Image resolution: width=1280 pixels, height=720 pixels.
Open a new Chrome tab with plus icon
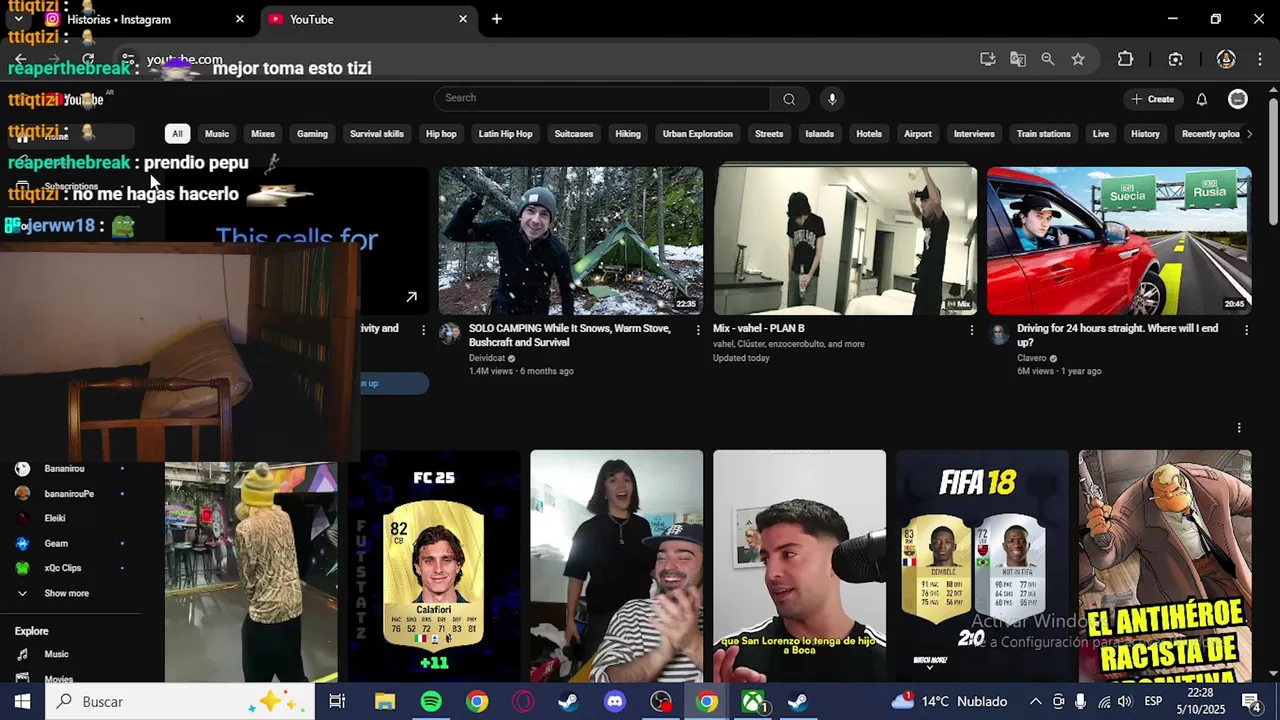[496, 19]
